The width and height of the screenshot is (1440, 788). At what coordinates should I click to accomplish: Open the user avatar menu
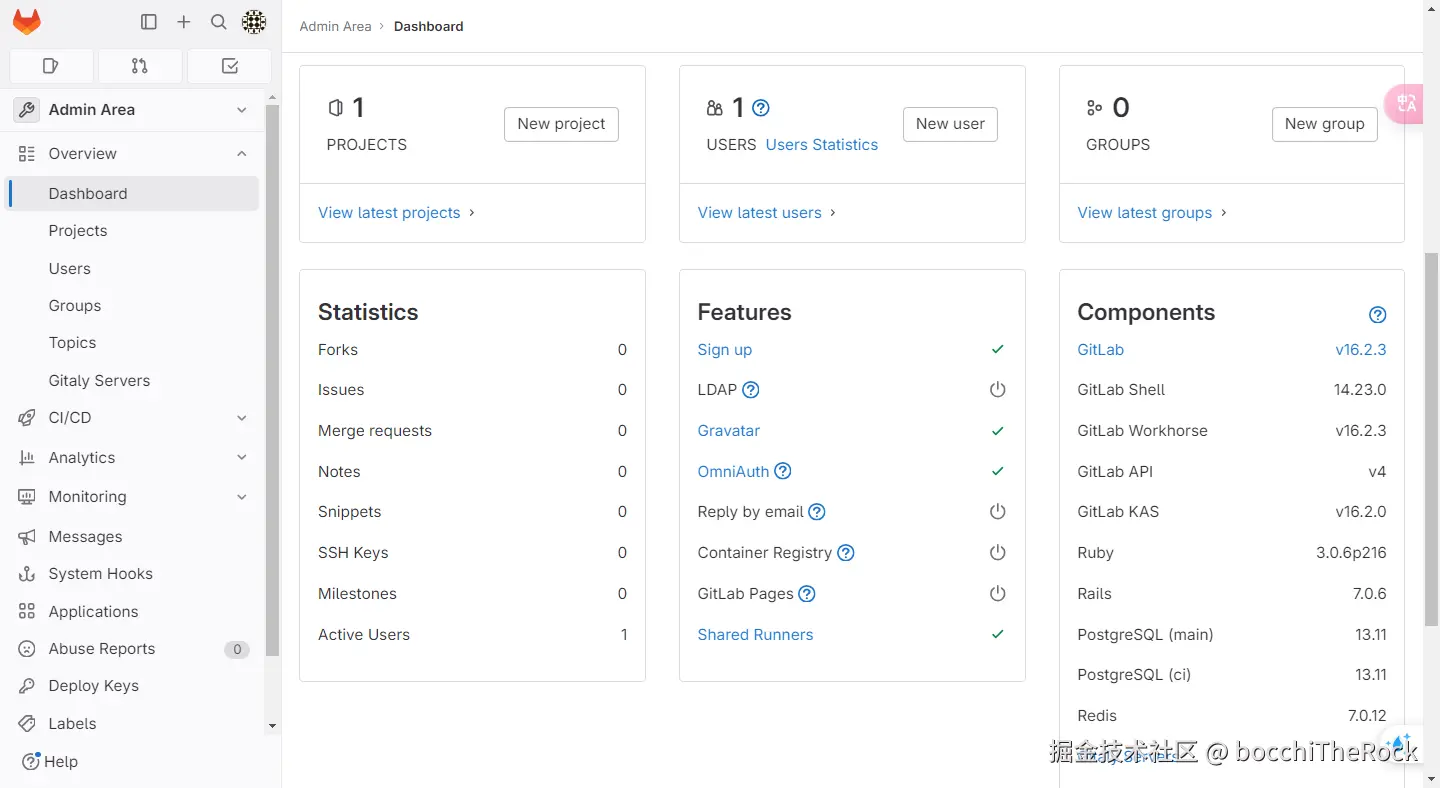[x=254, y=22]
